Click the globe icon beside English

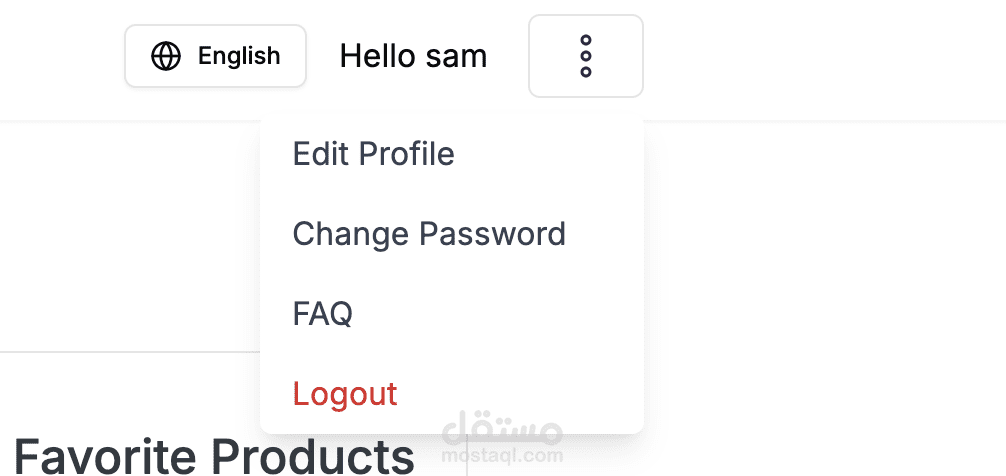click(166, 56)
